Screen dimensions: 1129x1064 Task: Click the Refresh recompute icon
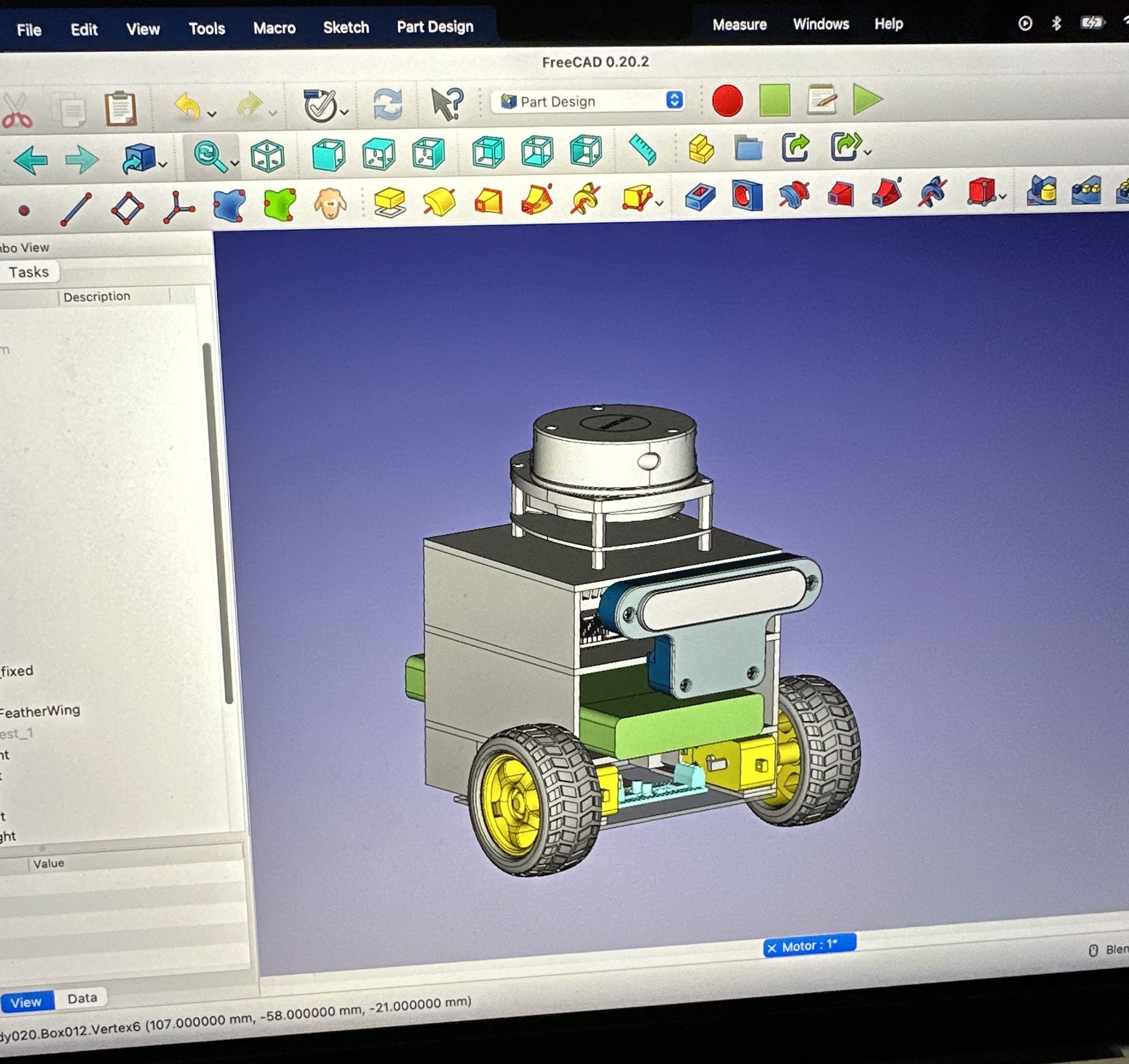tap(387, 105)
